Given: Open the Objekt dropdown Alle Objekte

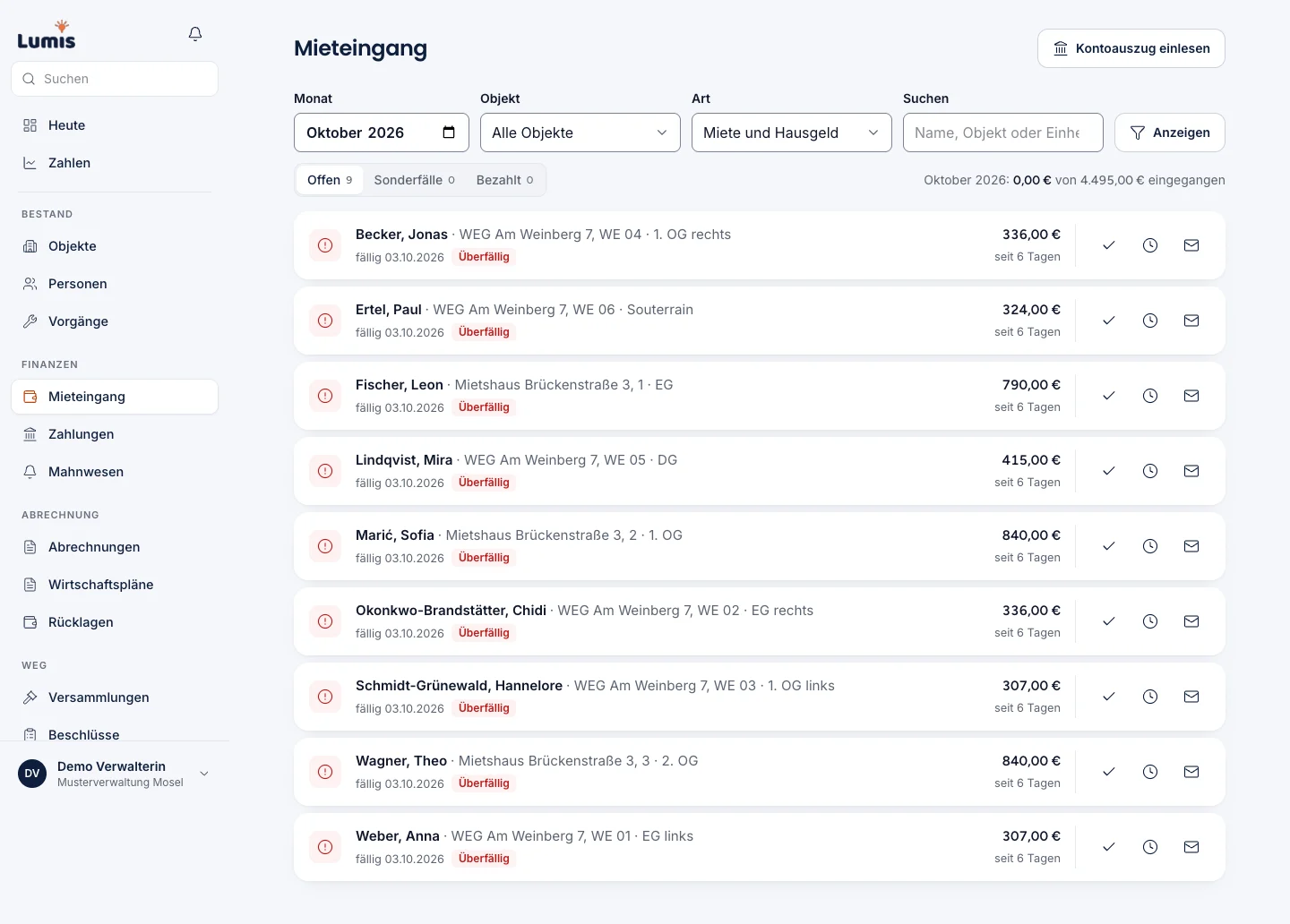Looking at the screenshot, I should coord(580,133).
